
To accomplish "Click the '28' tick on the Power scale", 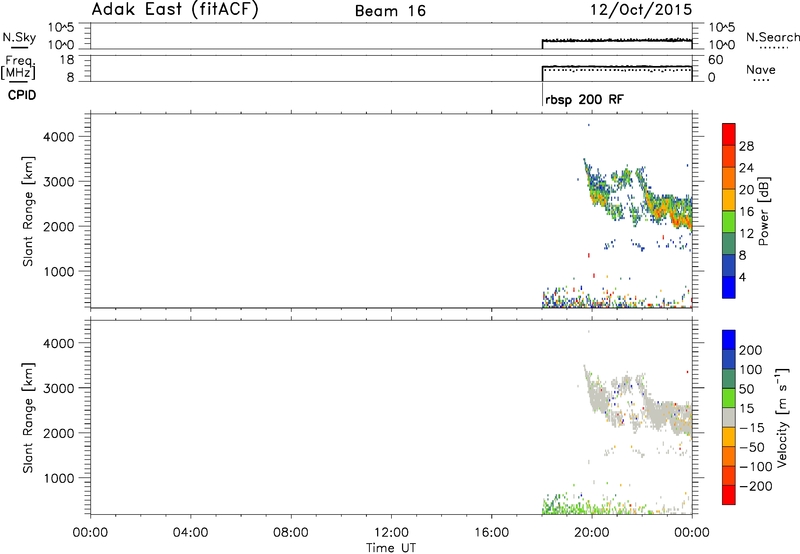I will pos(746,146).
